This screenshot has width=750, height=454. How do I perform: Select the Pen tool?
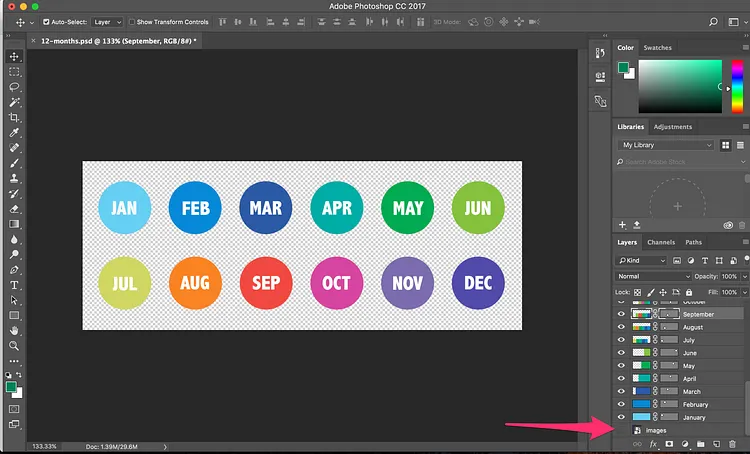click(x=14, y=270)
